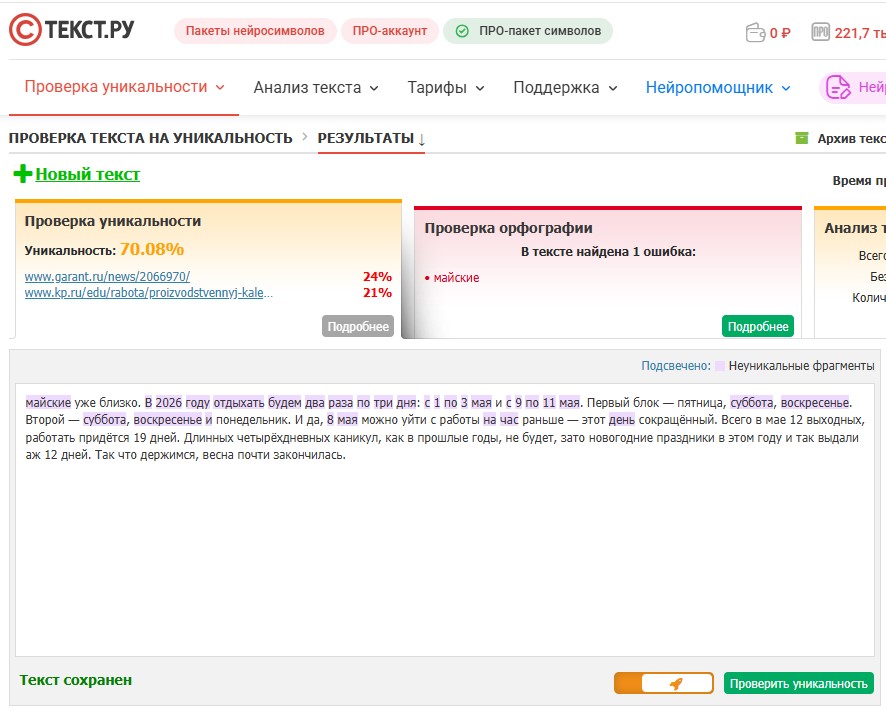Click the Архив green box icon

pyautogui.click(x=801, y=138)
